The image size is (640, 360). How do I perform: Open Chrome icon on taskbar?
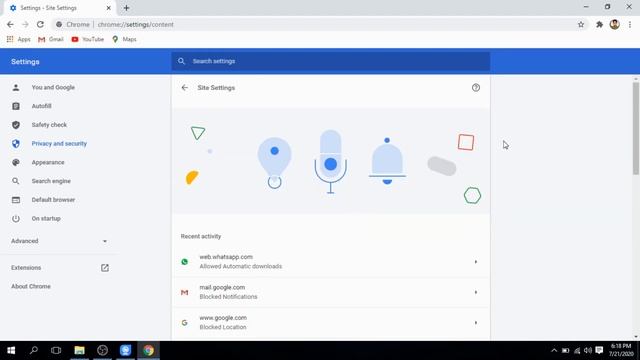(x=148, y=350)
